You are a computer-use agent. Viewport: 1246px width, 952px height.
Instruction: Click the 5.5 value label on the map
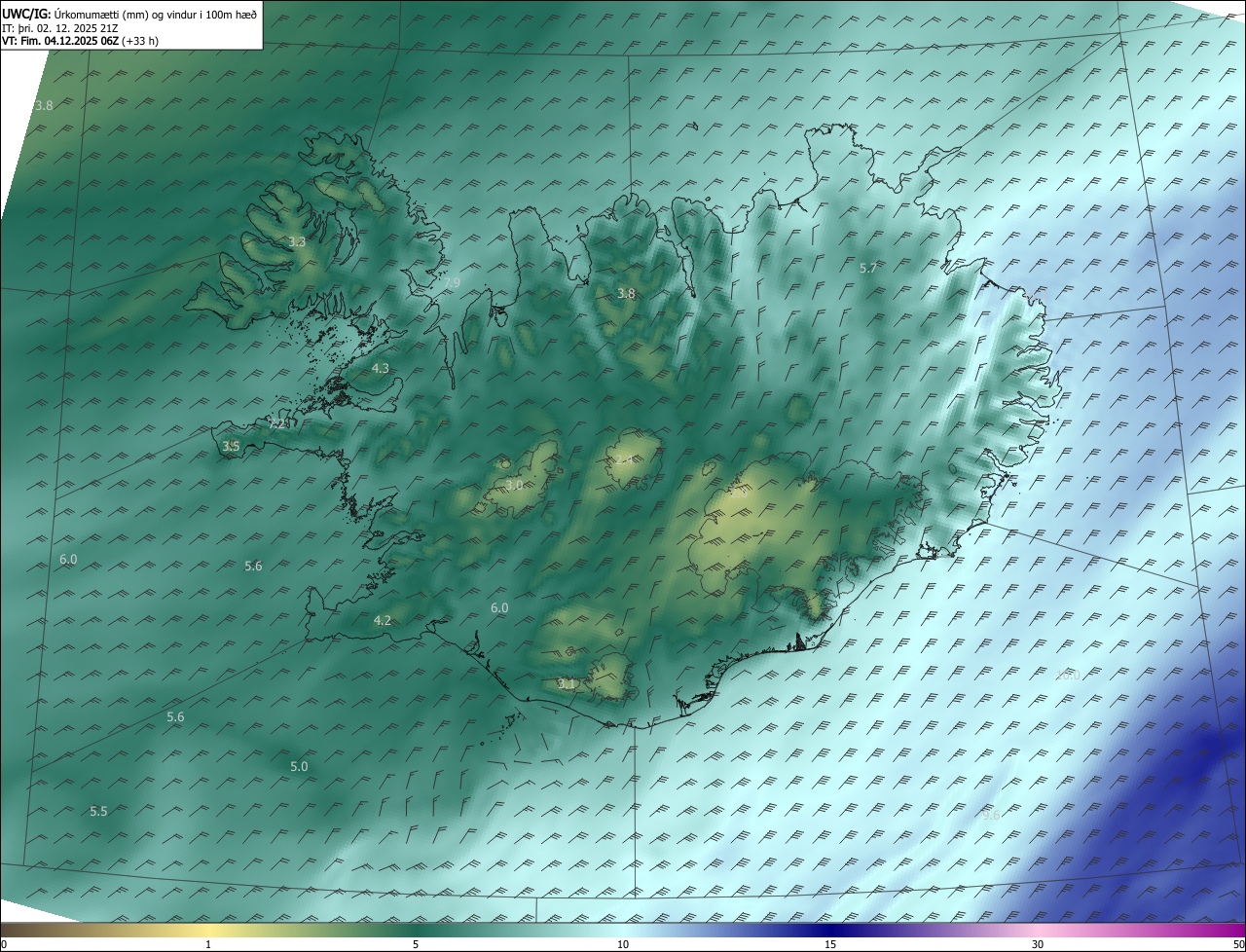tap(98, 811)
